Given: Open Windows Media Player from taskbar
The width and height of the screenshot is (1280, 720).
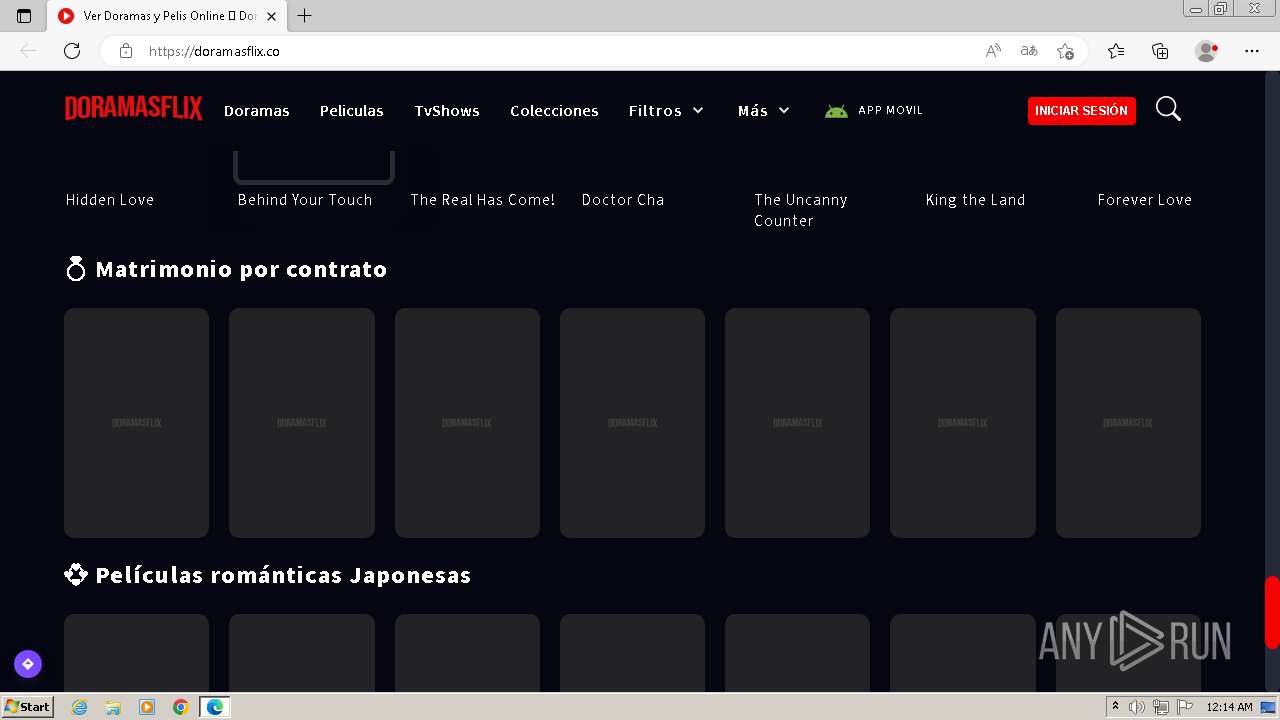Looking at the screenshot, I should [x=147, y=707].
